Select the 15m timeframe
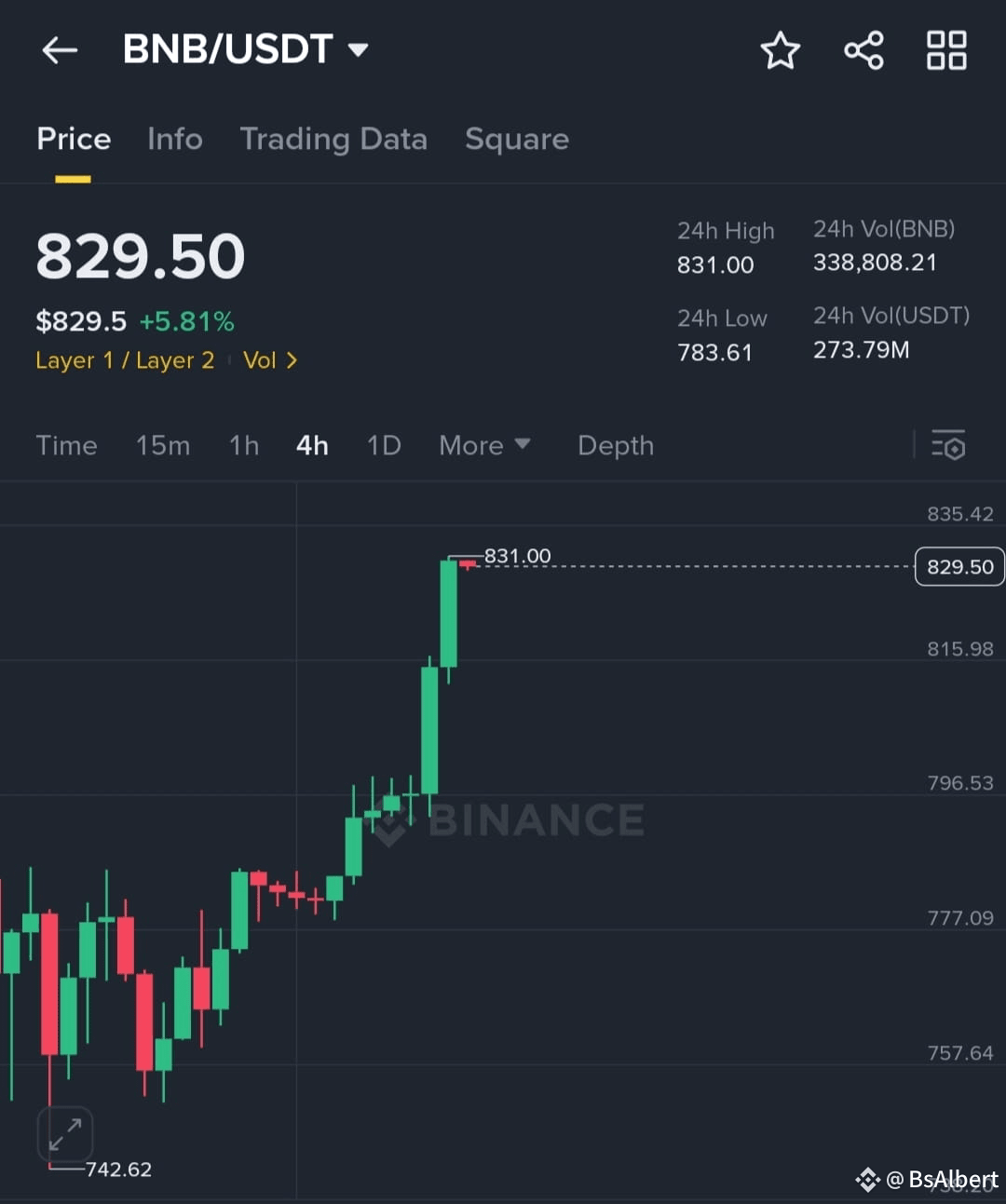1006x1204 pixels. 163,445
